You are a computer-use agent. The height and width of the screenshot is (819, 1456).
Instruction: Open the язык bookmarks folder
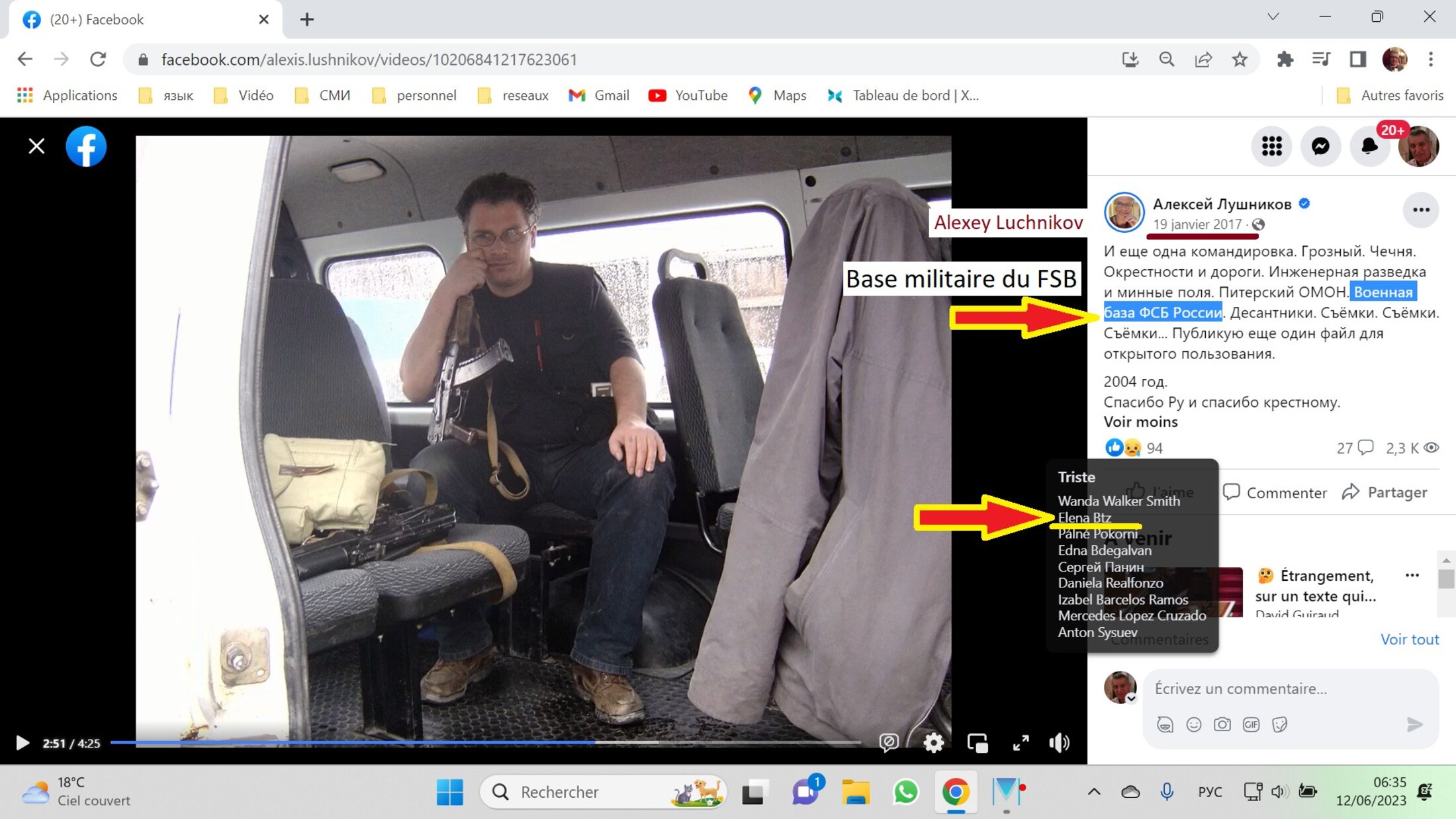tap(166, 95)
